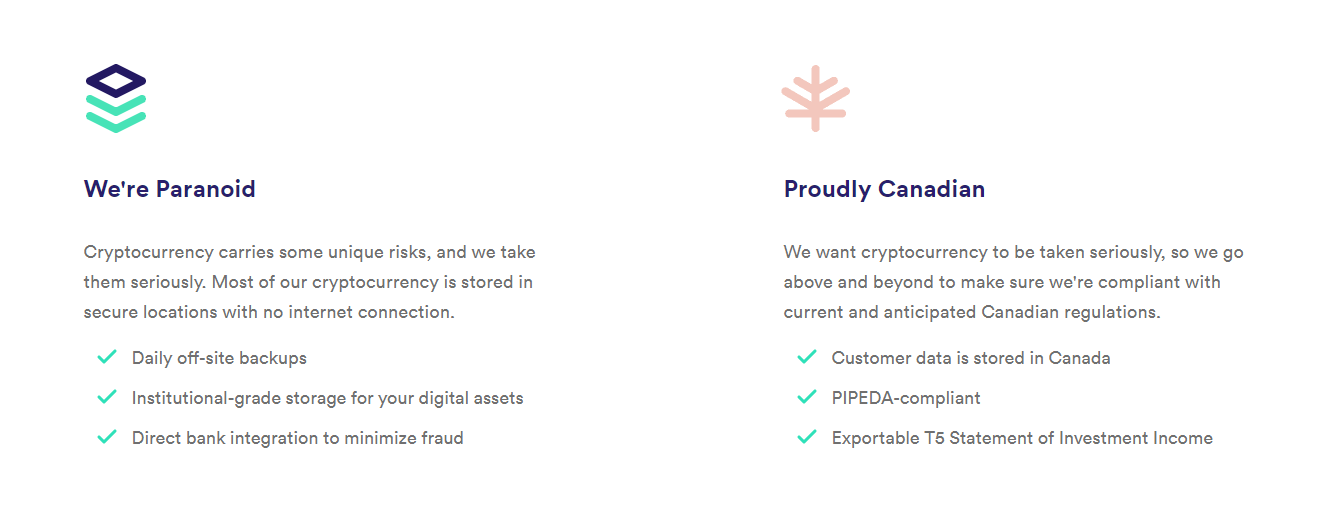This screenshot has height=516, width=1335.
Task: Click the checkmark beside Direct bank integration
Action: pos(107,437)
